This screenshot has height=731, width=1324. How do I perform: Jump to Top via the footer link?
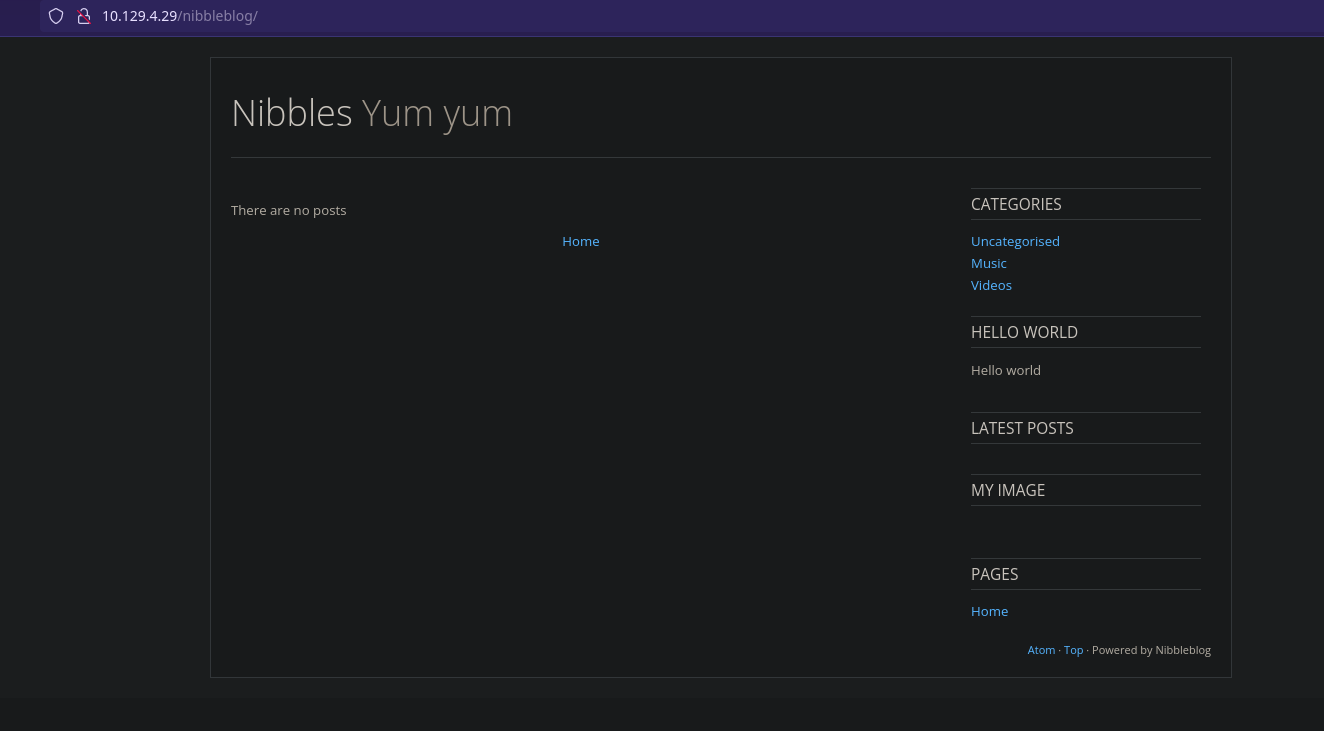1073,650
